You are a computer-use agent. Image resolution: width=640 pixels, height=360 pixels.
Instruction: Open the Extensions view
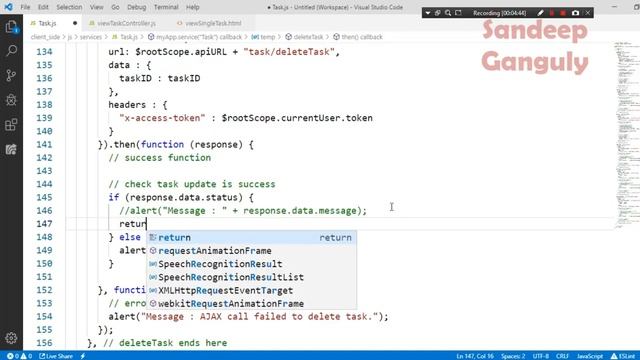(11, 124)
